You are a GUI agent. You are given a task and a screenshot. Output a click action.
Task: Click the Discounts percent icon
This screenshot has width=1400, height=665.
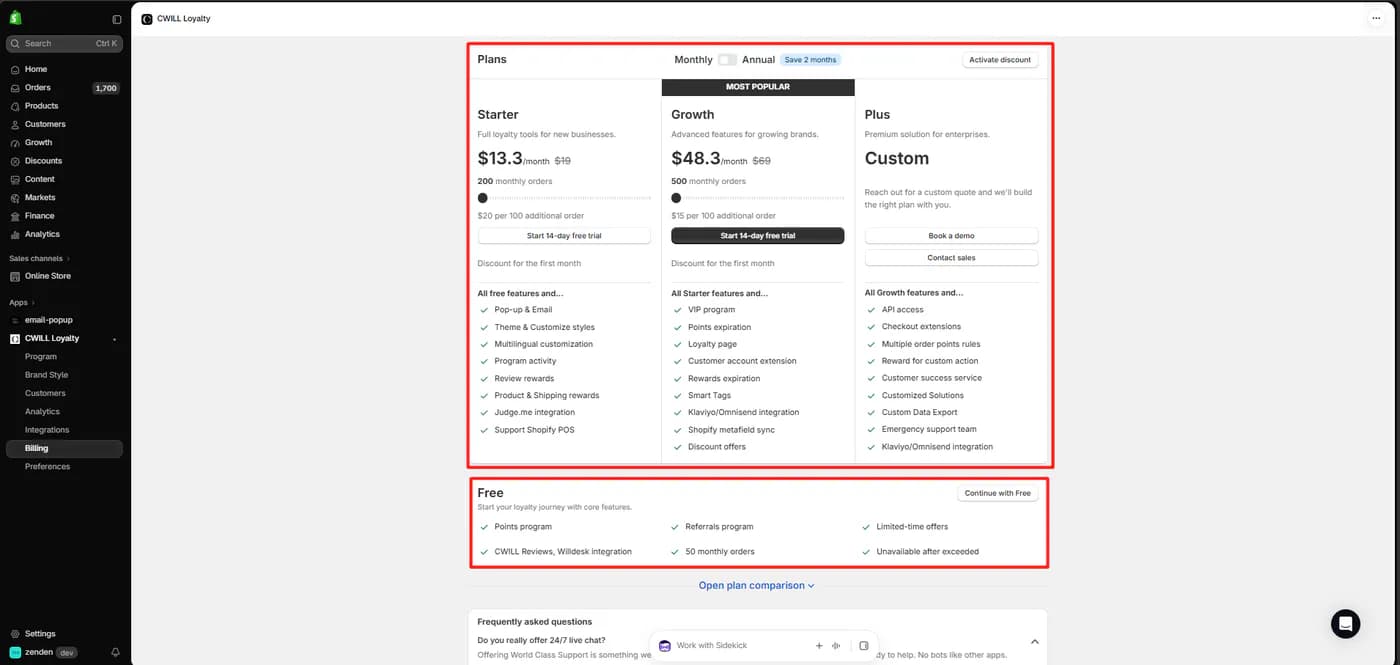[x=15, y=161]
